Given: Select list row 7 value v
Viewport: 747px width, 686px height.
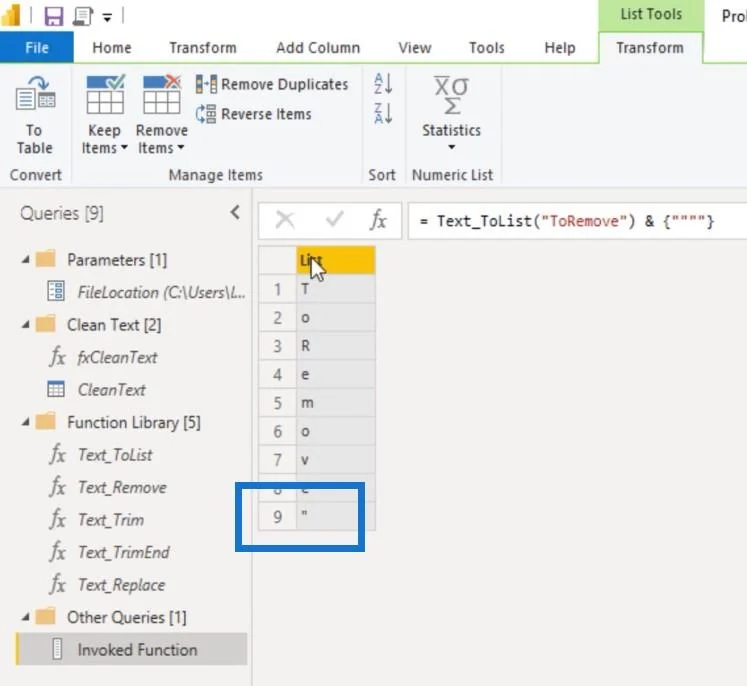Looking at the screenshot, I should click(336, 460).
